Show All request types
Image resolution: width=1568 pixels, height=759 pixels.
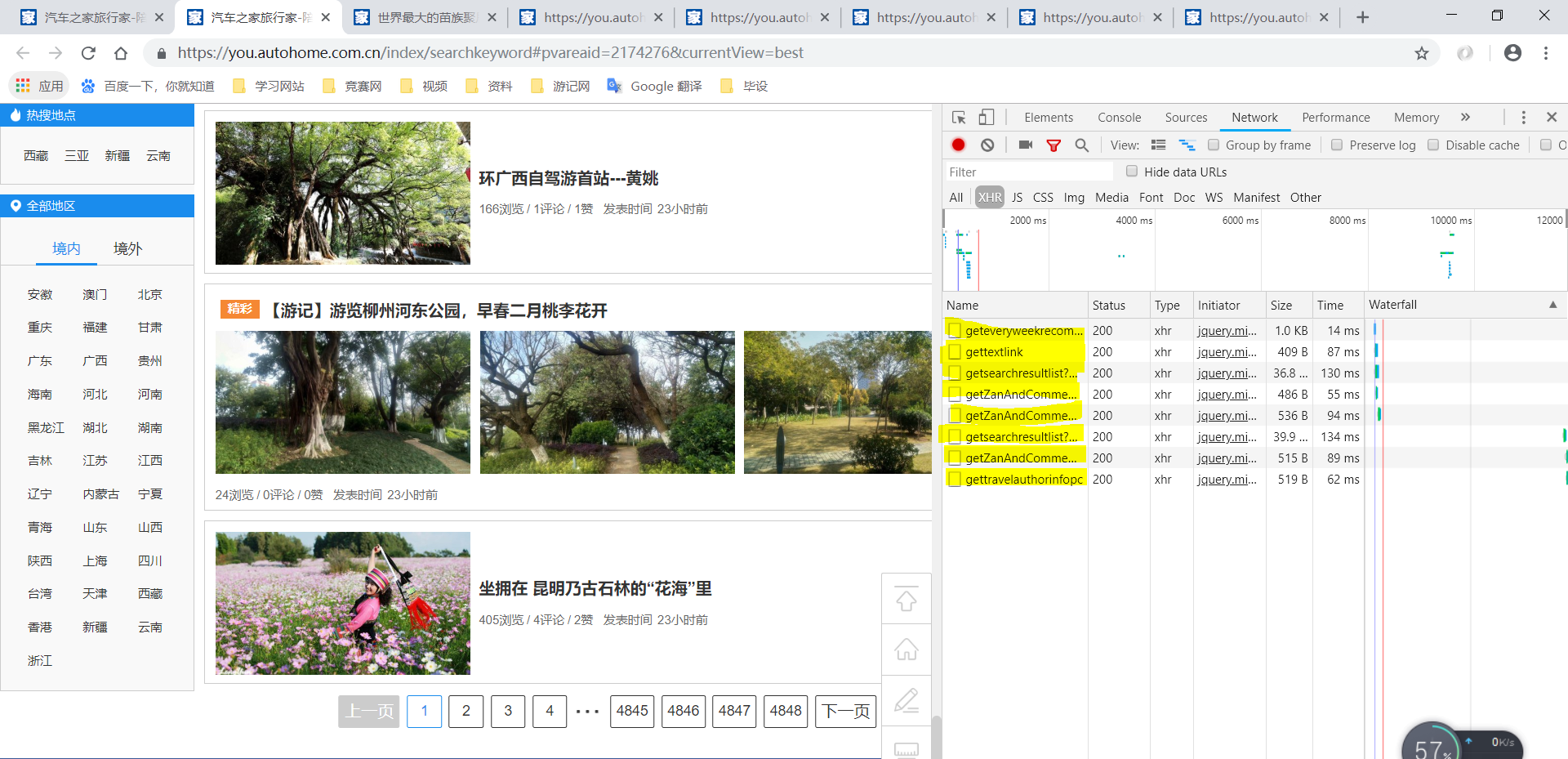coord(955,198)
